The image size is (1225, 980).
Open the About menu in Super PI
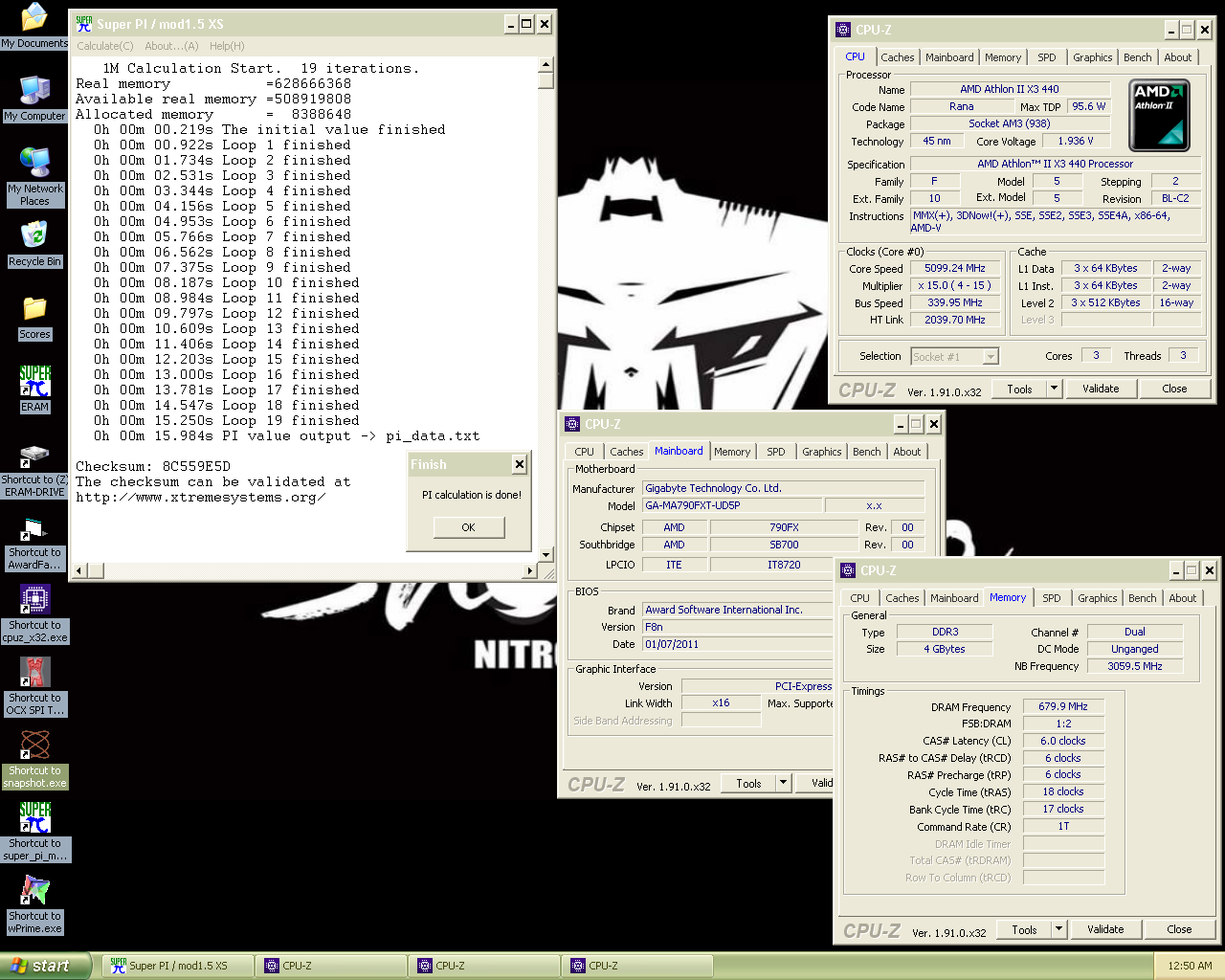coord(171,46)
